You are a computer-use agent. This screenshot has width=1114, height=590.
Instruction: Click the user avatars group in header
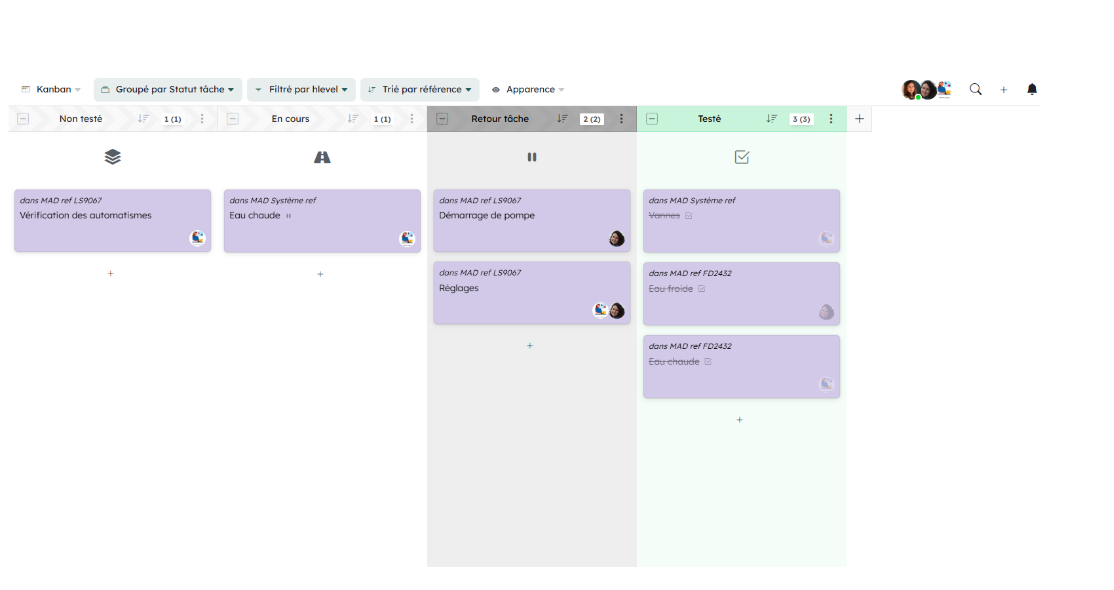[927, 89]
